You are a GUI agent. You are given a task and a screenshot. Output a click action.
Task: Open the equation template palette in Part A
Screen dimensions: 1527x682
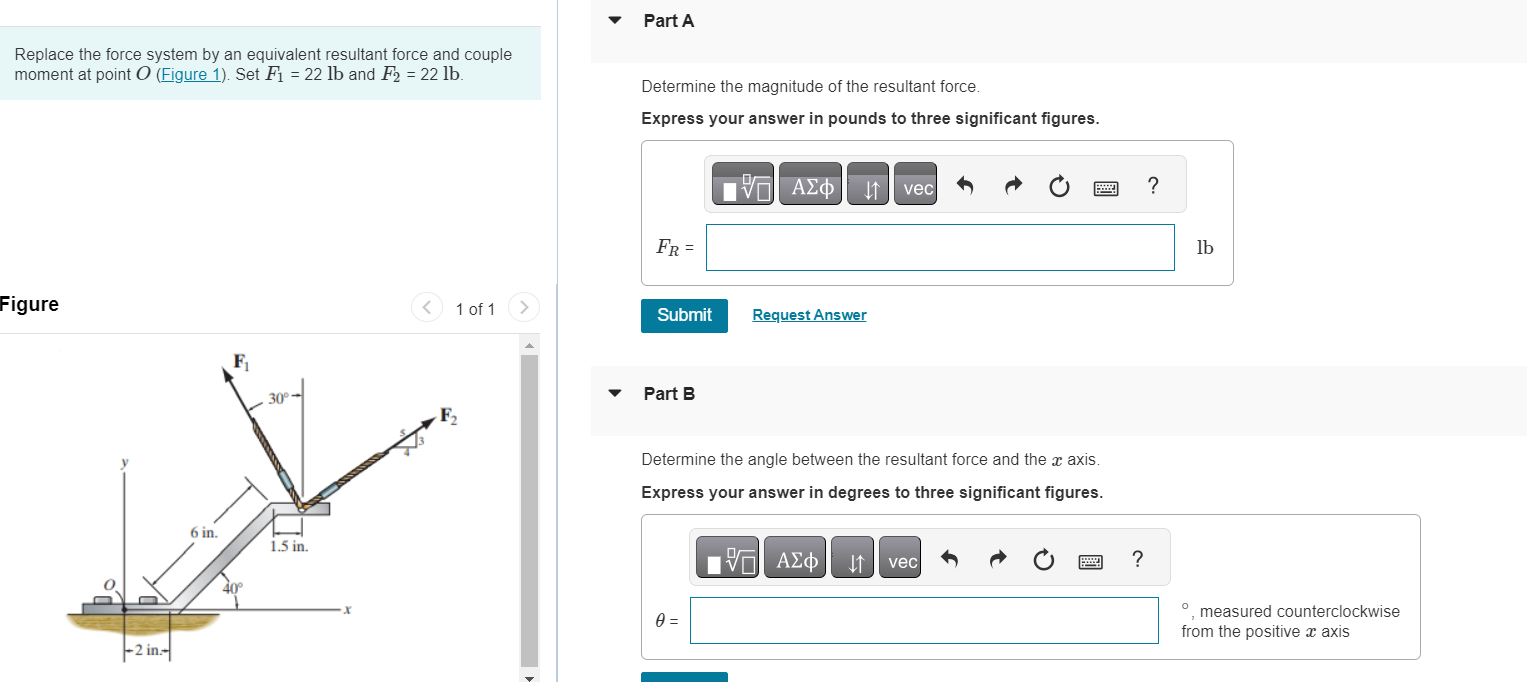pos(740,184)
